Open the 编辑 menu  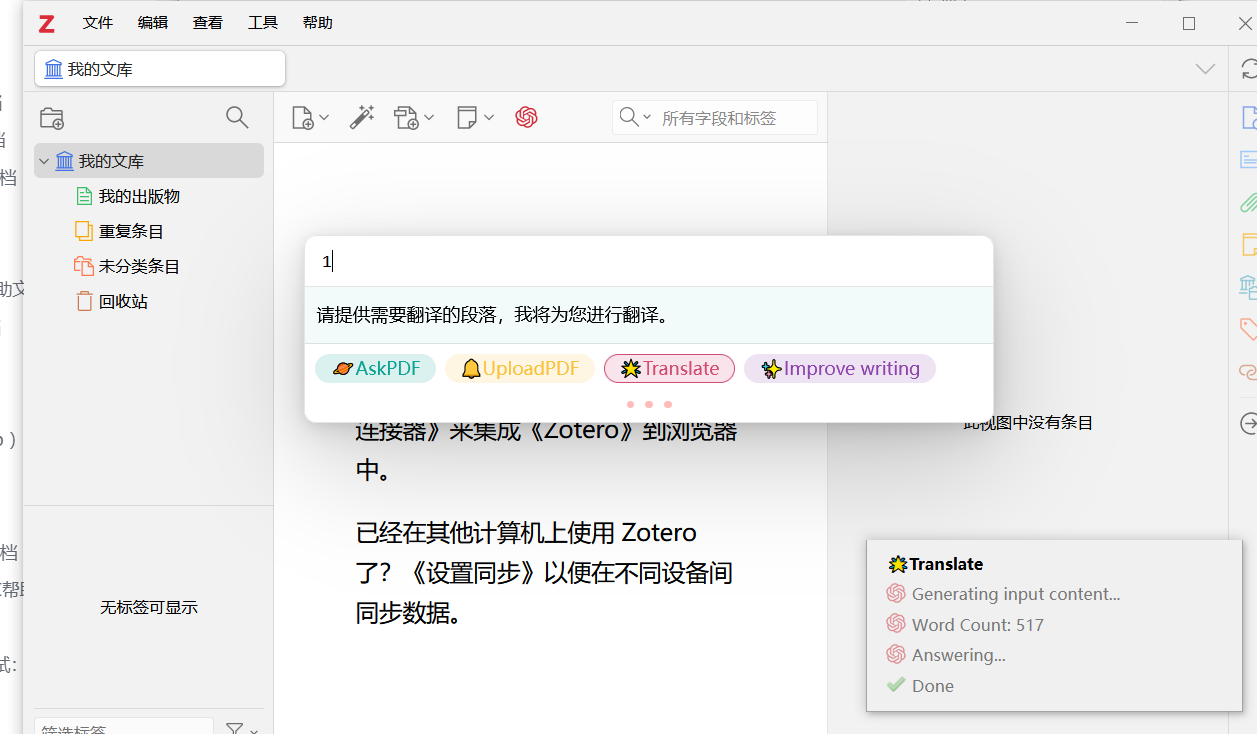(153, 23)
